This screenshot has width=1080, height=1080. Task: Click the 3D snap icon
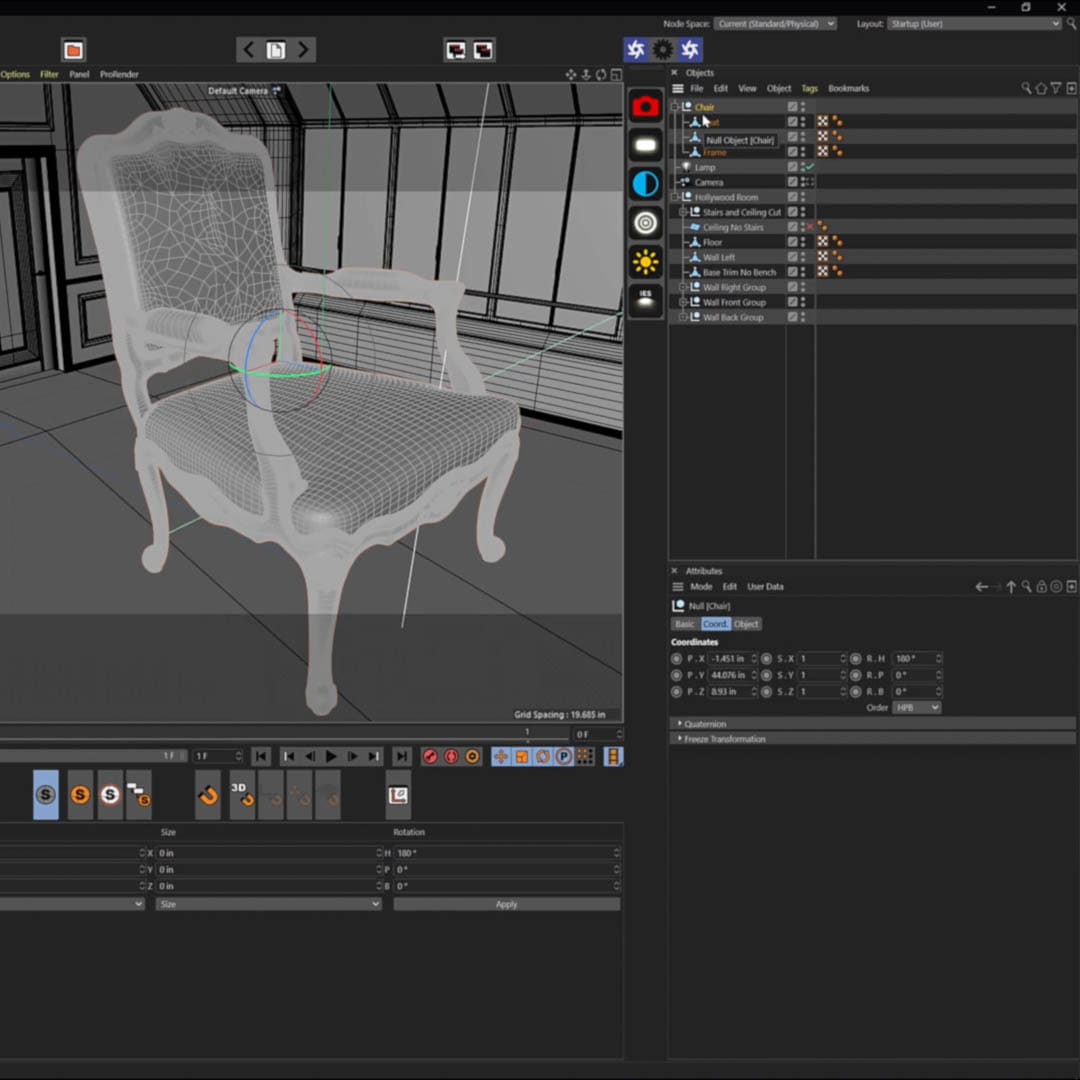coord(242,795)
